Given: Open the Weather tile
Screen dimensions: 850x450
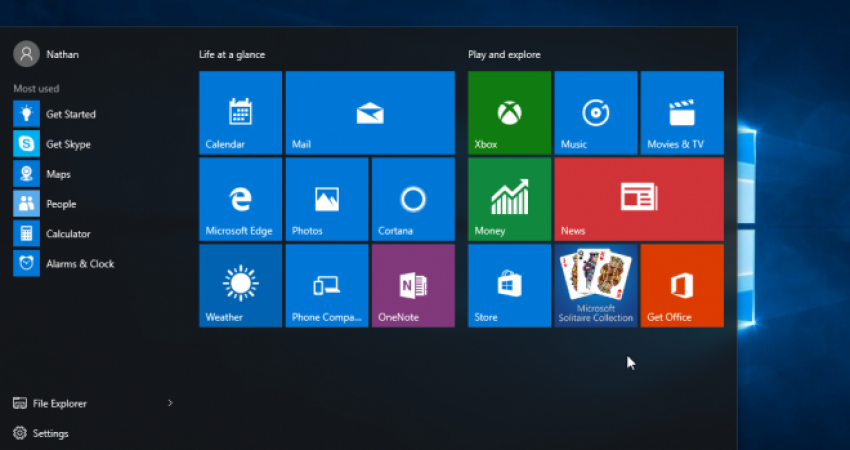Looking at the screenshot, I should tap(241, 286).
